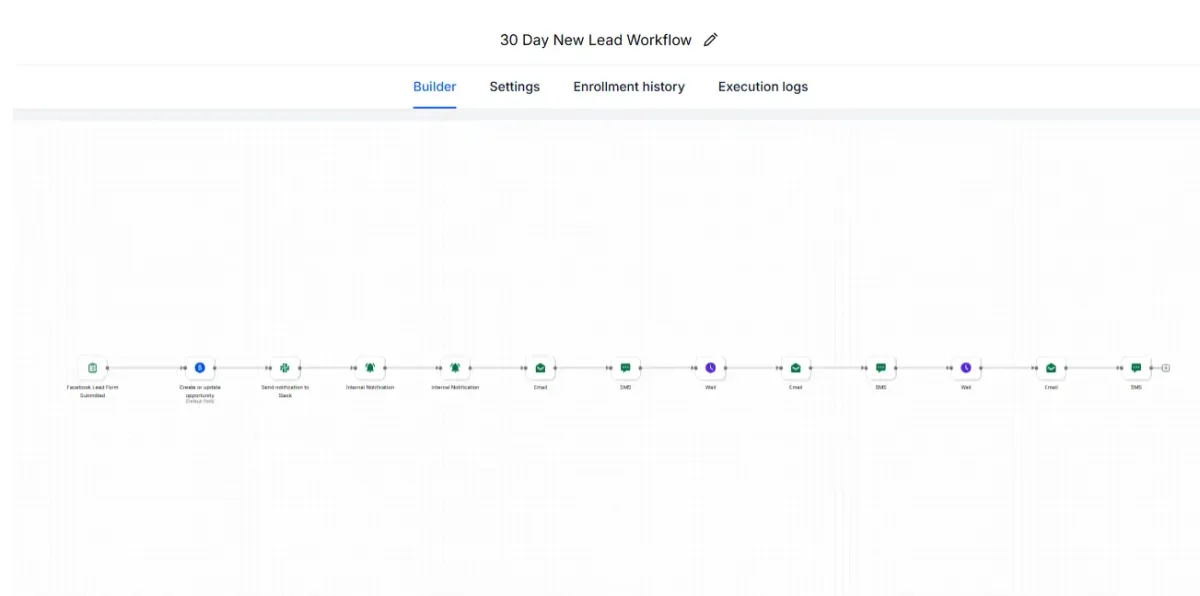This screenshot has height=596, width=1200.
Task: Go to the Enrollment history tab
Action: 629,87
